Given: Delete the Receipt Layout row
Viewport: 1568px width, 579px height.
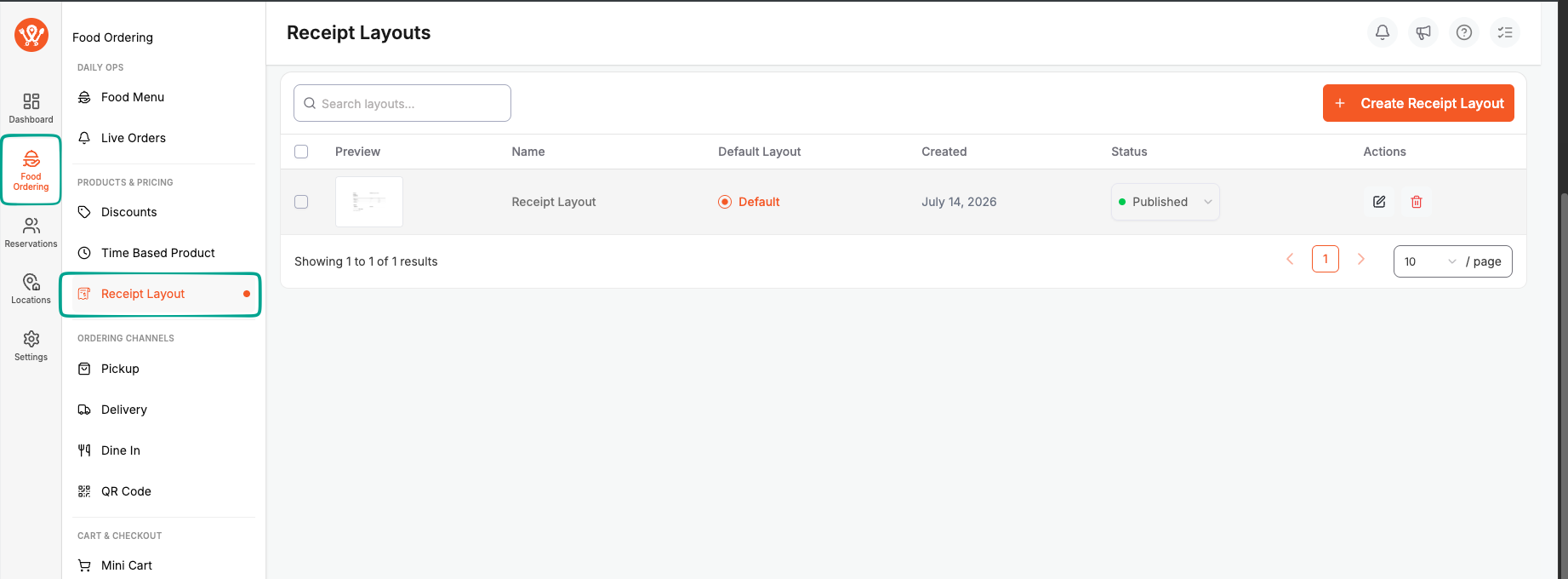Looking at the screenshot, I should [x=1417, y=202].
